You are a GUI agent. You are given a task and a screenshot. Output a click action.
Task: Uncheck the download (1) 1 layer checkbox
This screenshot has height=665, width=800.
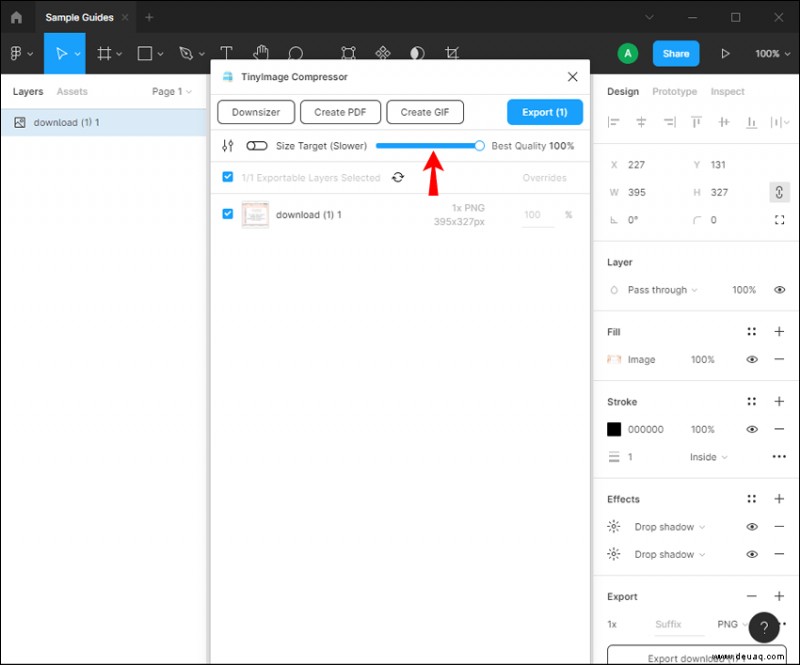tap(226, 214)
